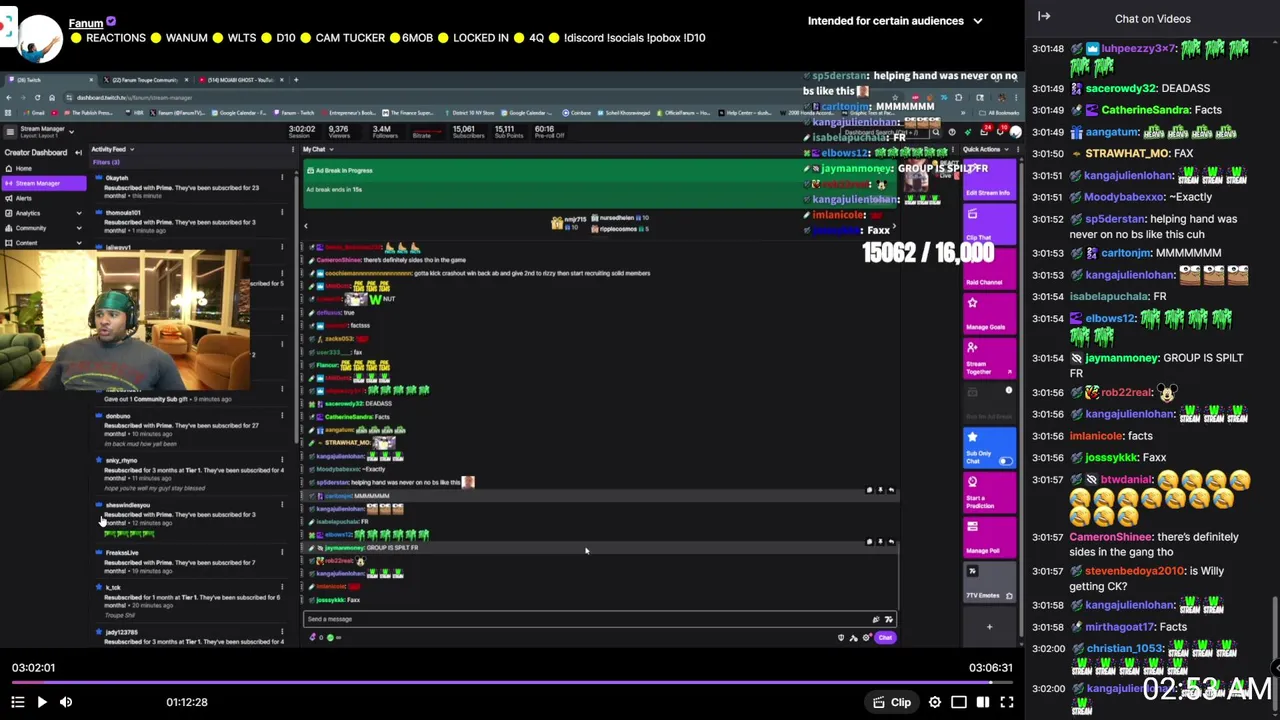Toggle the side-by-side chat layout icon

(x=983, y=702)
